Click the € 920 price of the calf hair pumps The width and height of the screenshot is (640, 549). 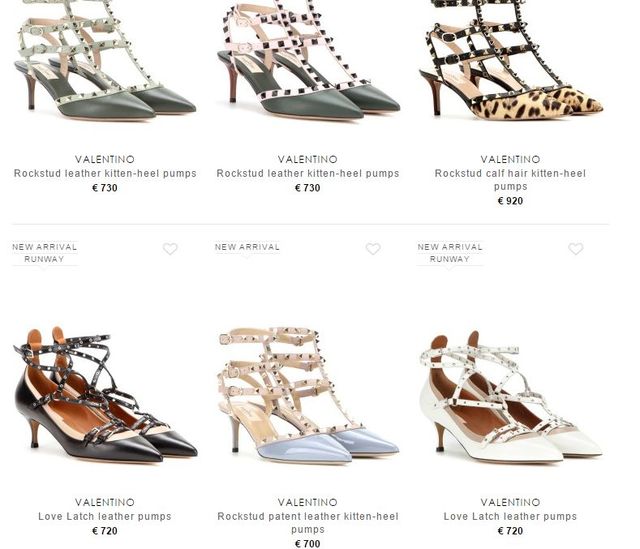[510, 201]
